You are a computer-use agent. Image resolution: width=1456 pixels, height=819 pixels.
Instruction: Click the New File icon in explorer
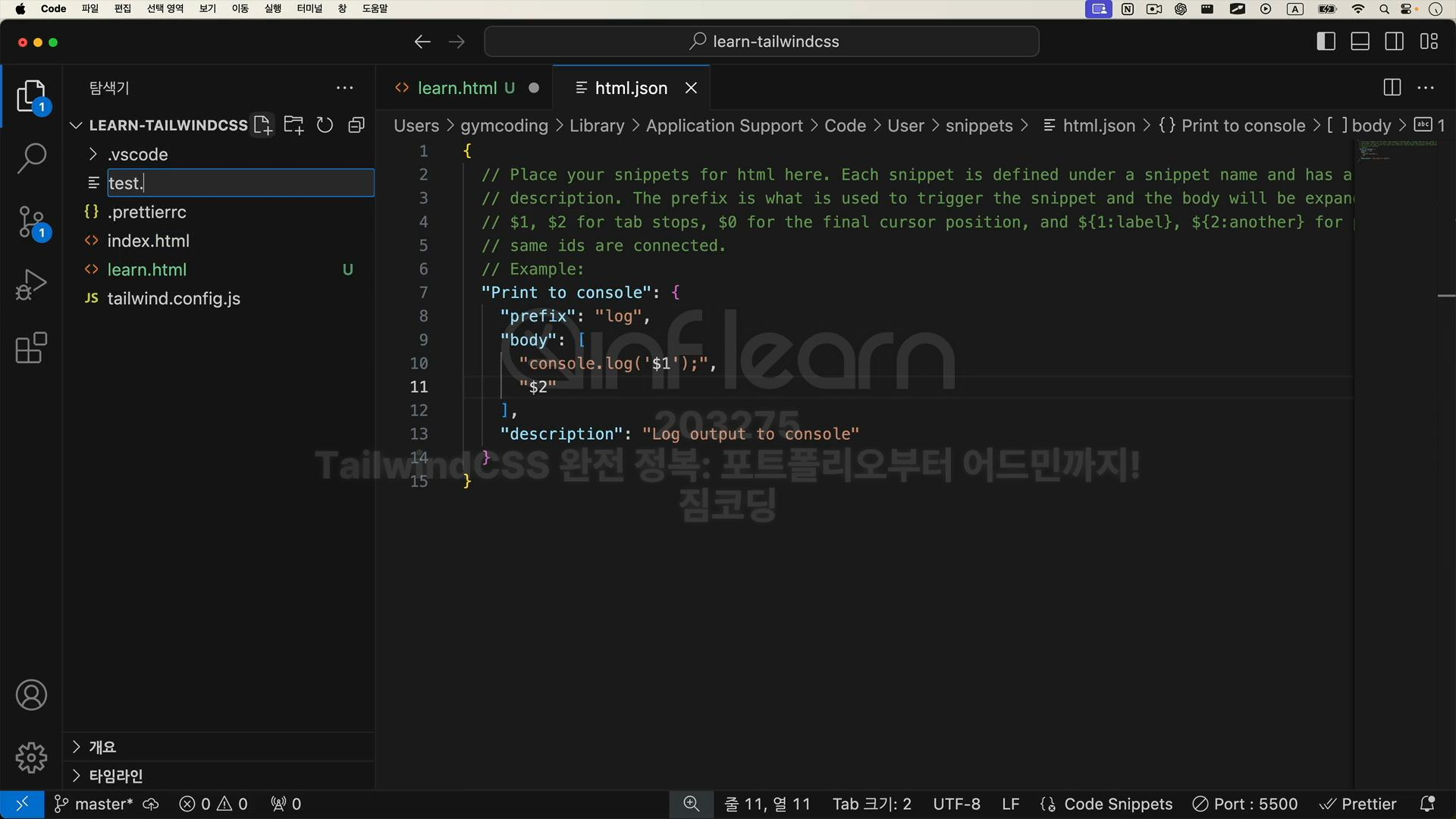263,125
